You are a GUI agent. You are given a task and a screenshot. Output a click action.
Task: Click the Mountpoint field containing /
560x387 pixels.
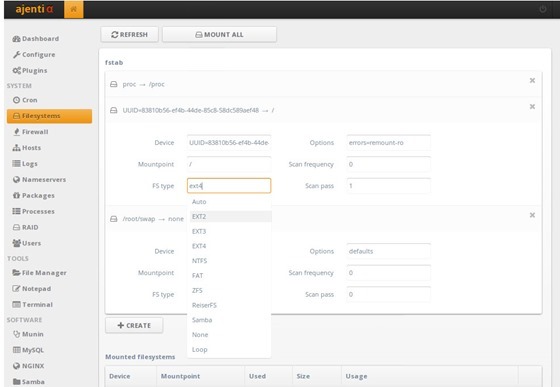pos(229,164)
